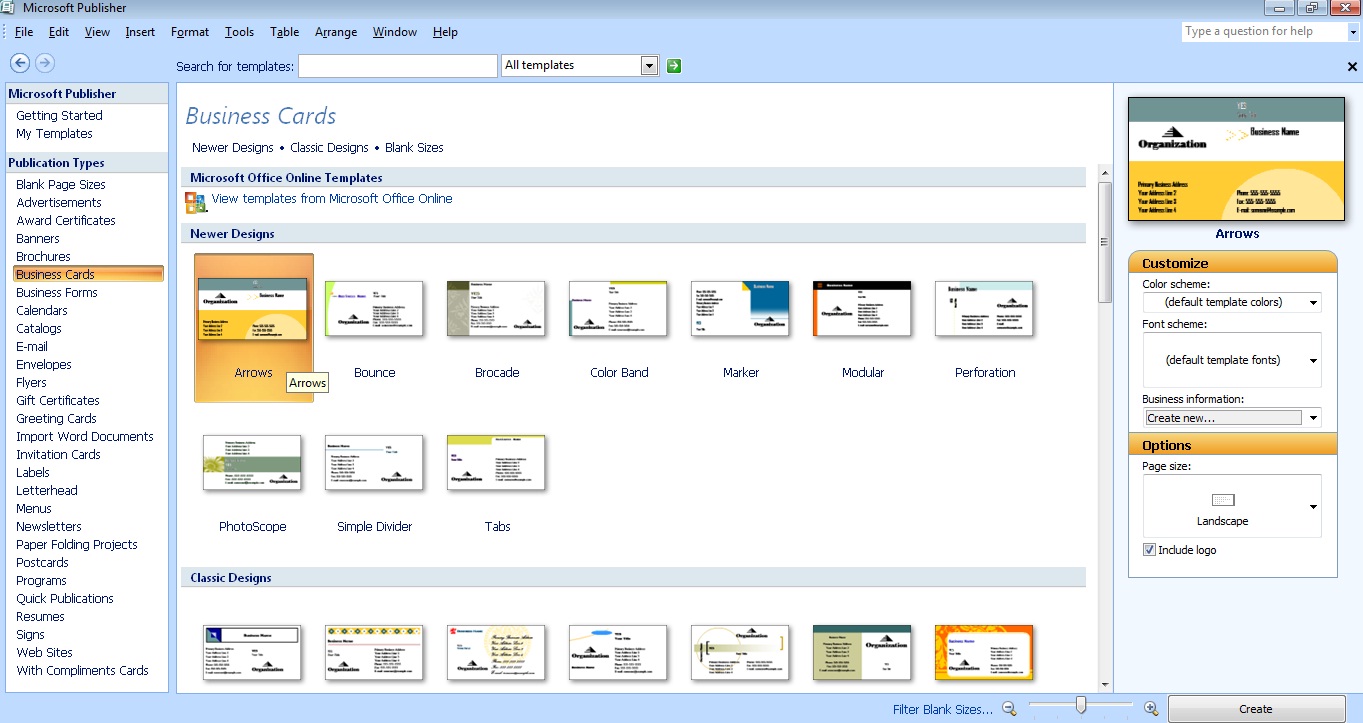
Task: Click the Filter Blank Sizes link
Action: [943, 709]
